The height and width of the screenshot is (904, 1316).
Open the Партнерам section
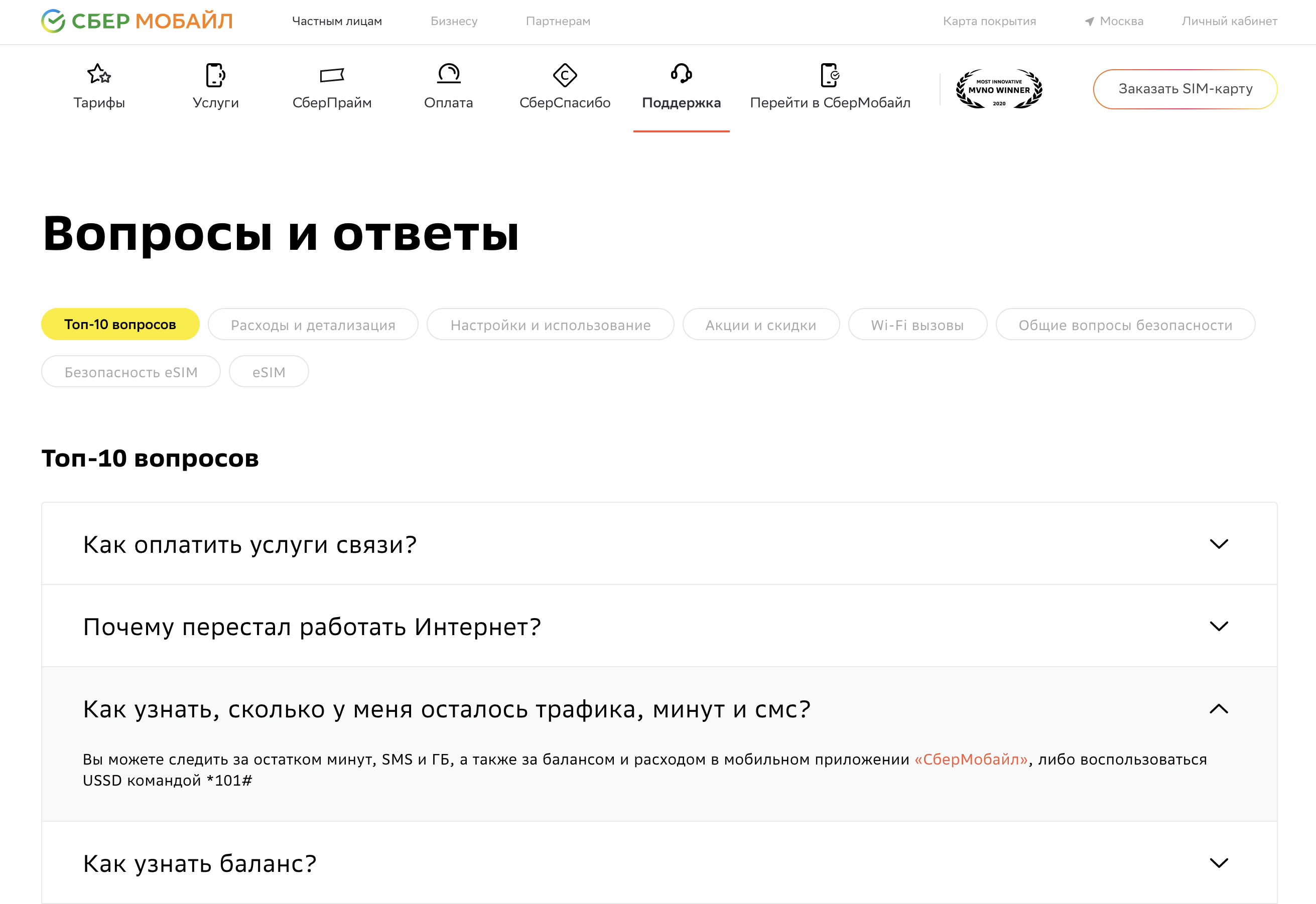(558, 21)
